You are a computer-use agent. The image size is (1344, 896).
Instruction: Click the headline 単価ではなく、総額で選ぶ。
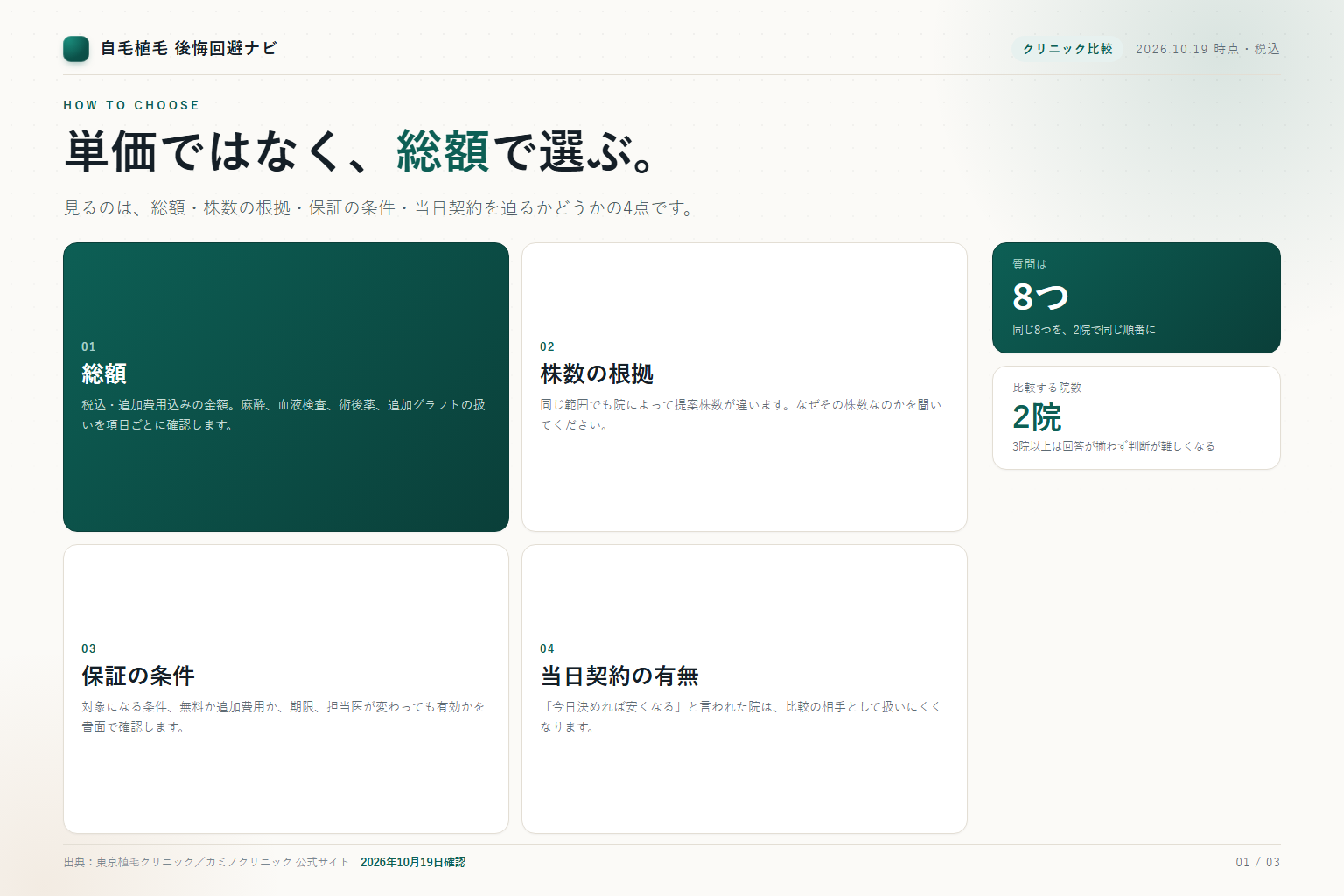click(360, 151)
